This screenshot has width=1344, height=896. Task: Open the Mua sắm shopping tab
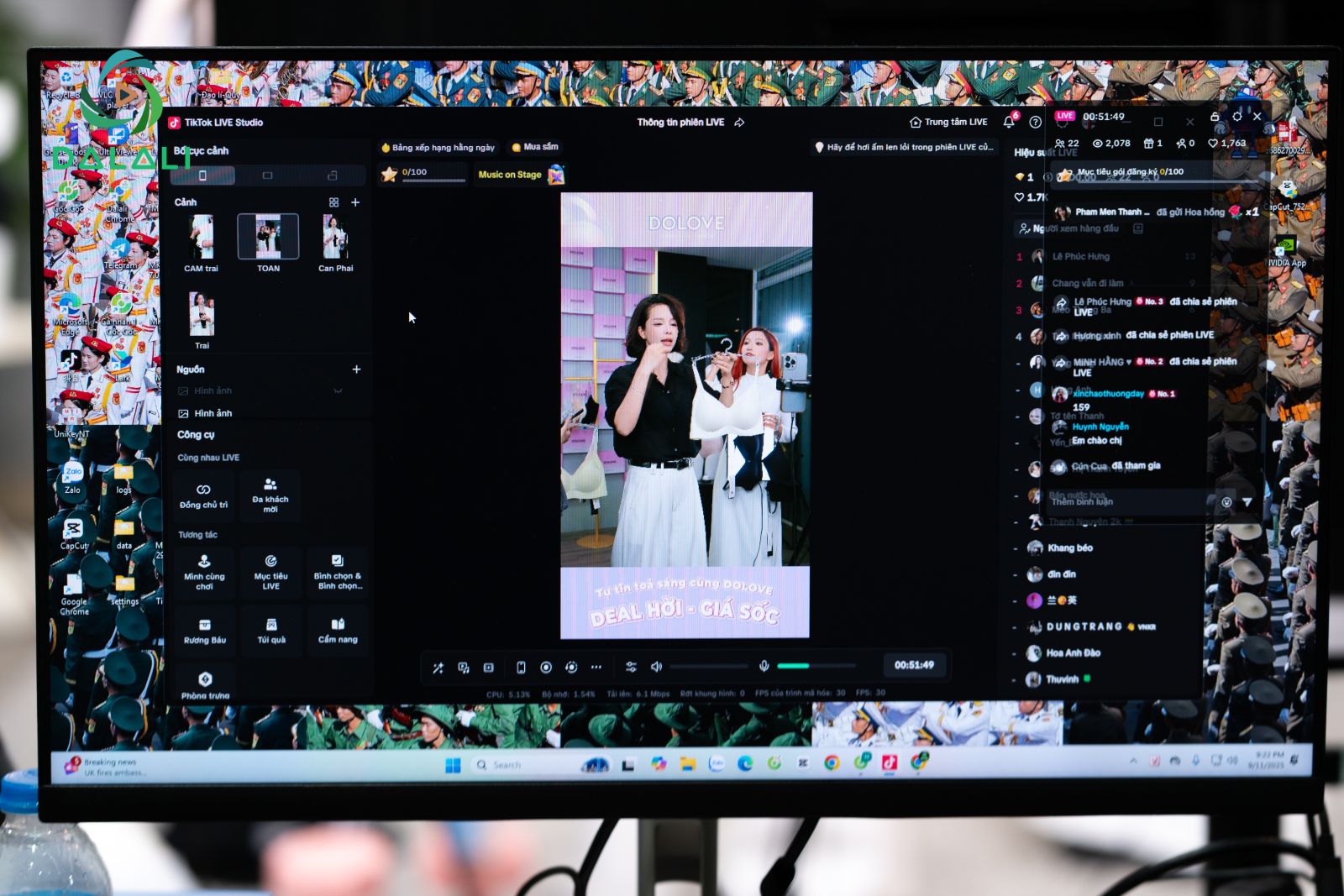[535, 147]
